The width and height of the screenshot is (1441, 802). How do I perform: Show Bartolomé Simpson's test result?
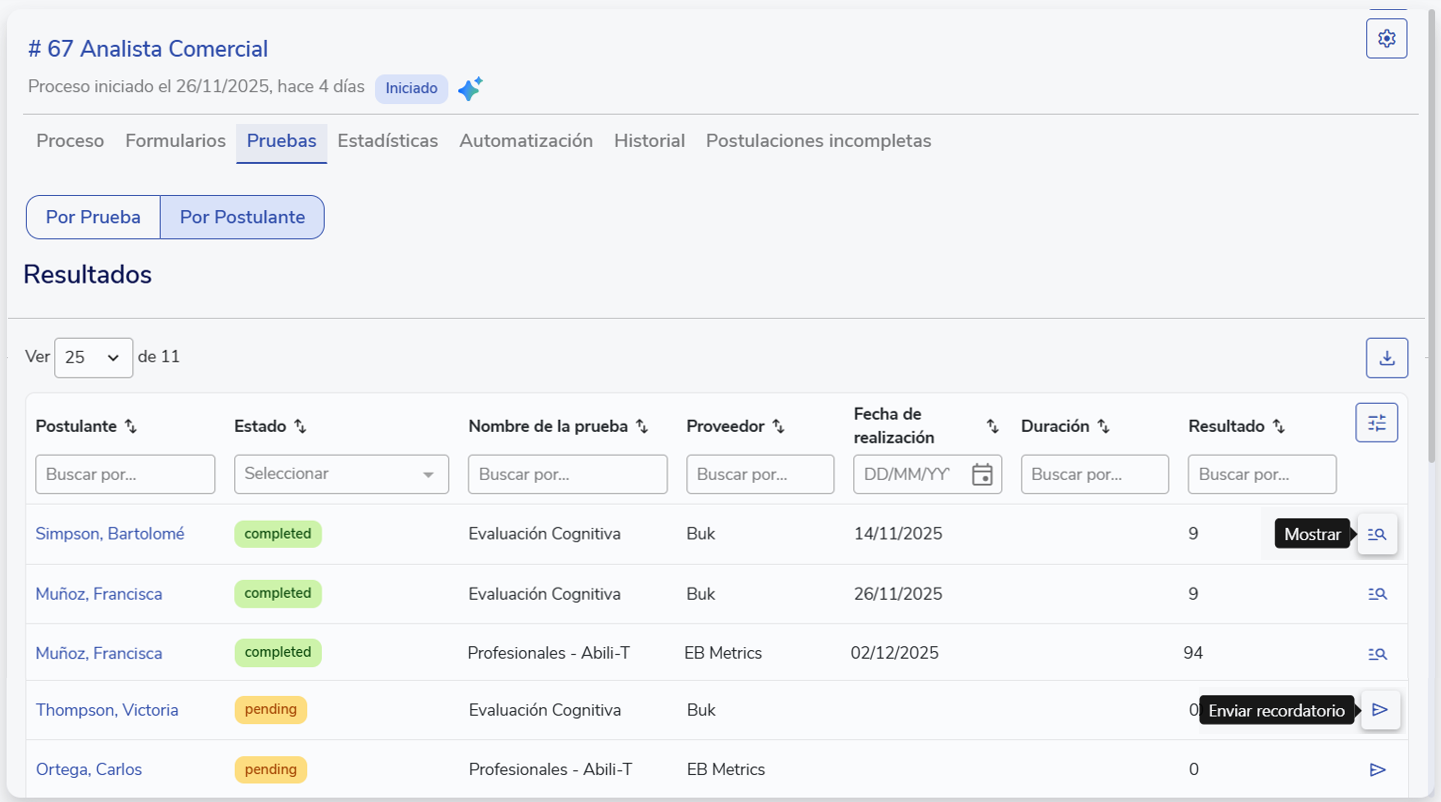pos(1377,535)
